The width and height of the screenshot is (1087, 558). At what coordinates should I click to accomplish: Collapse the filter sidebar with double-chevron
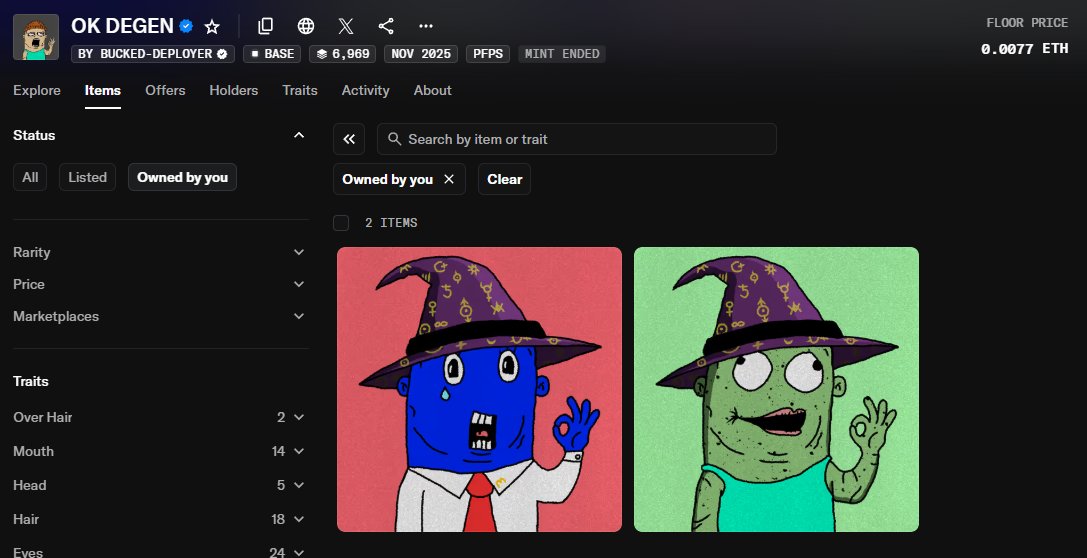click(x=349, y=139)
